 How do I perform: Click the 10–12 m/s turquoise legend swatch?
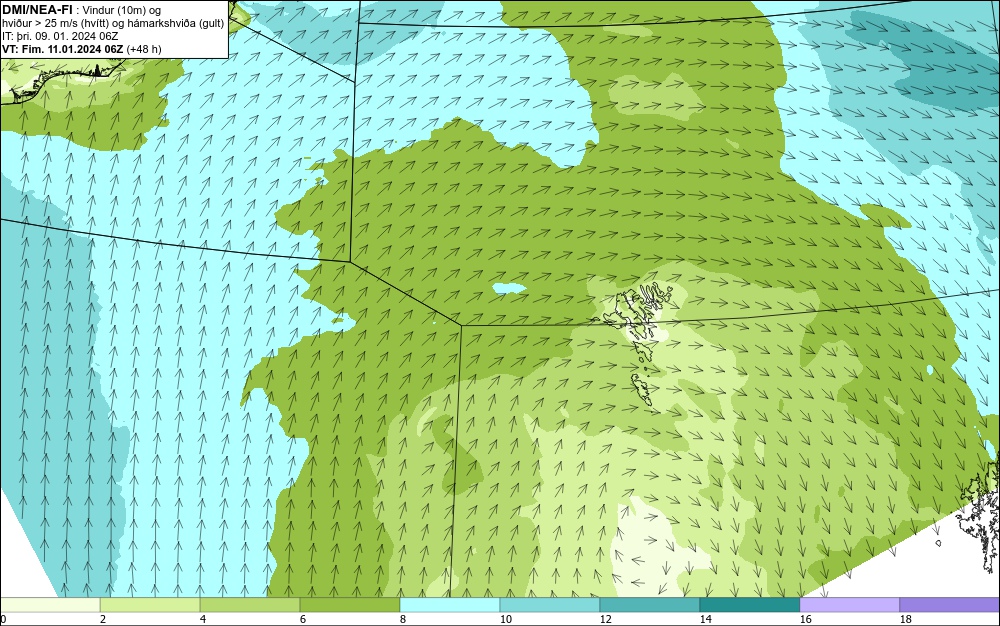pyautogui.click(x=550, y=605)
